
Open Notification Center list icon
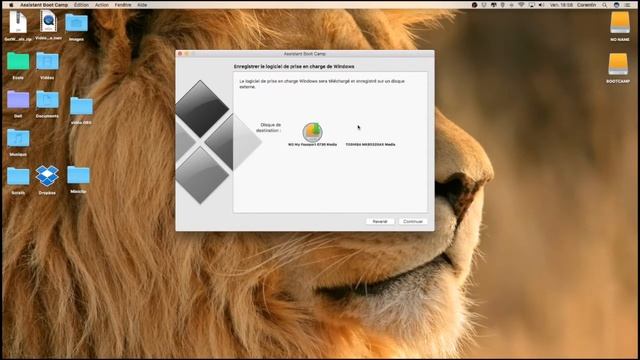coord(627,5)
